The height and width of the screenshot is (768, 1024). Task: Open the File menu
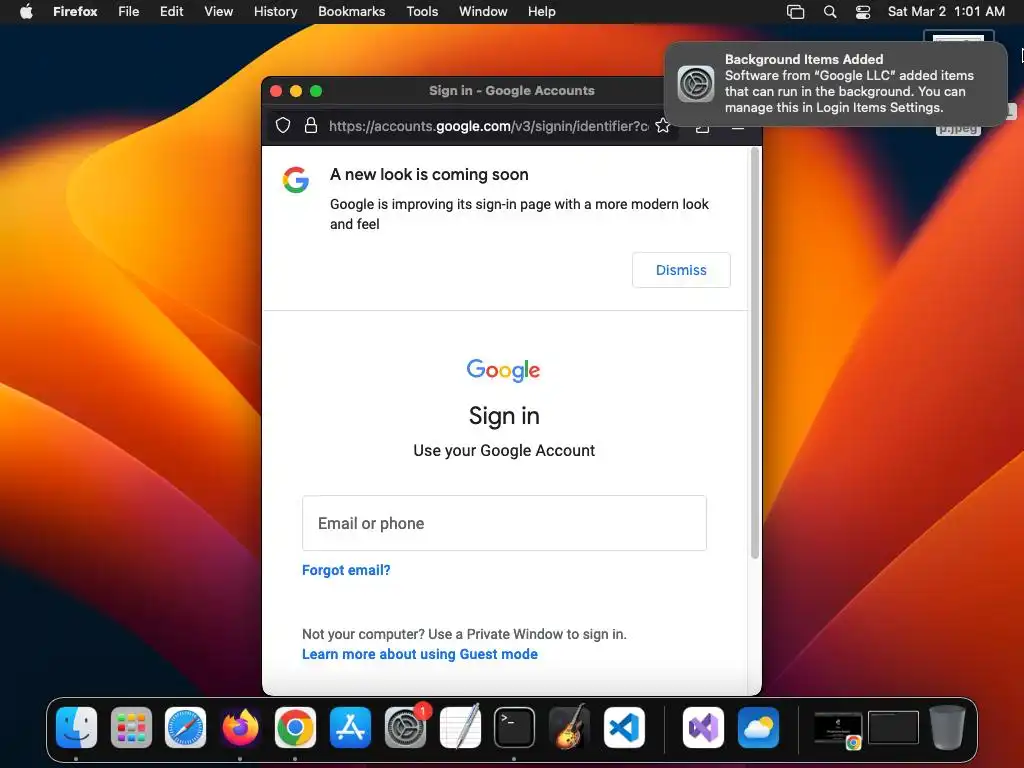pyautogui.click(x=129, y=11)
